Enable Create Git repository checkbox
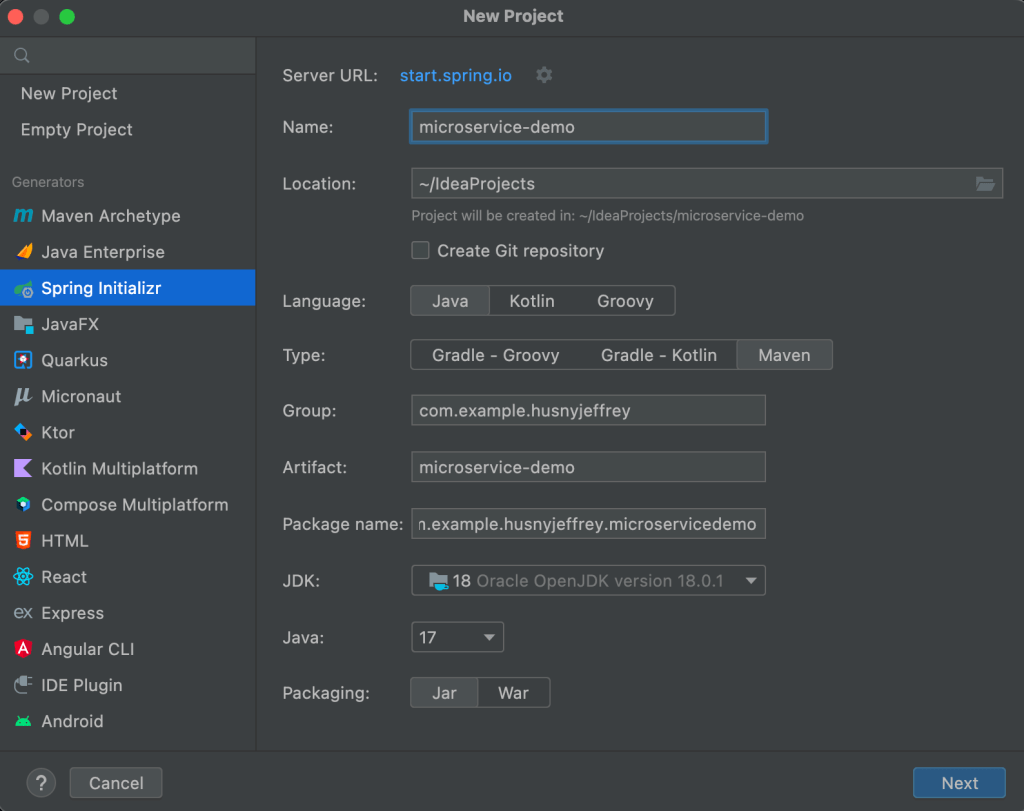The image size is (1024, 811). [x=421, y=251]
